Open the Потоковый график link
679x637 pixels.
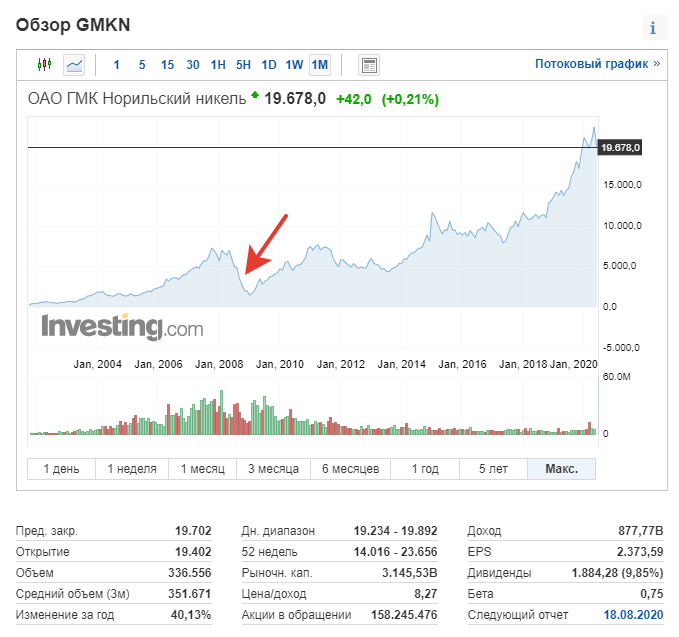coord(597,64)
